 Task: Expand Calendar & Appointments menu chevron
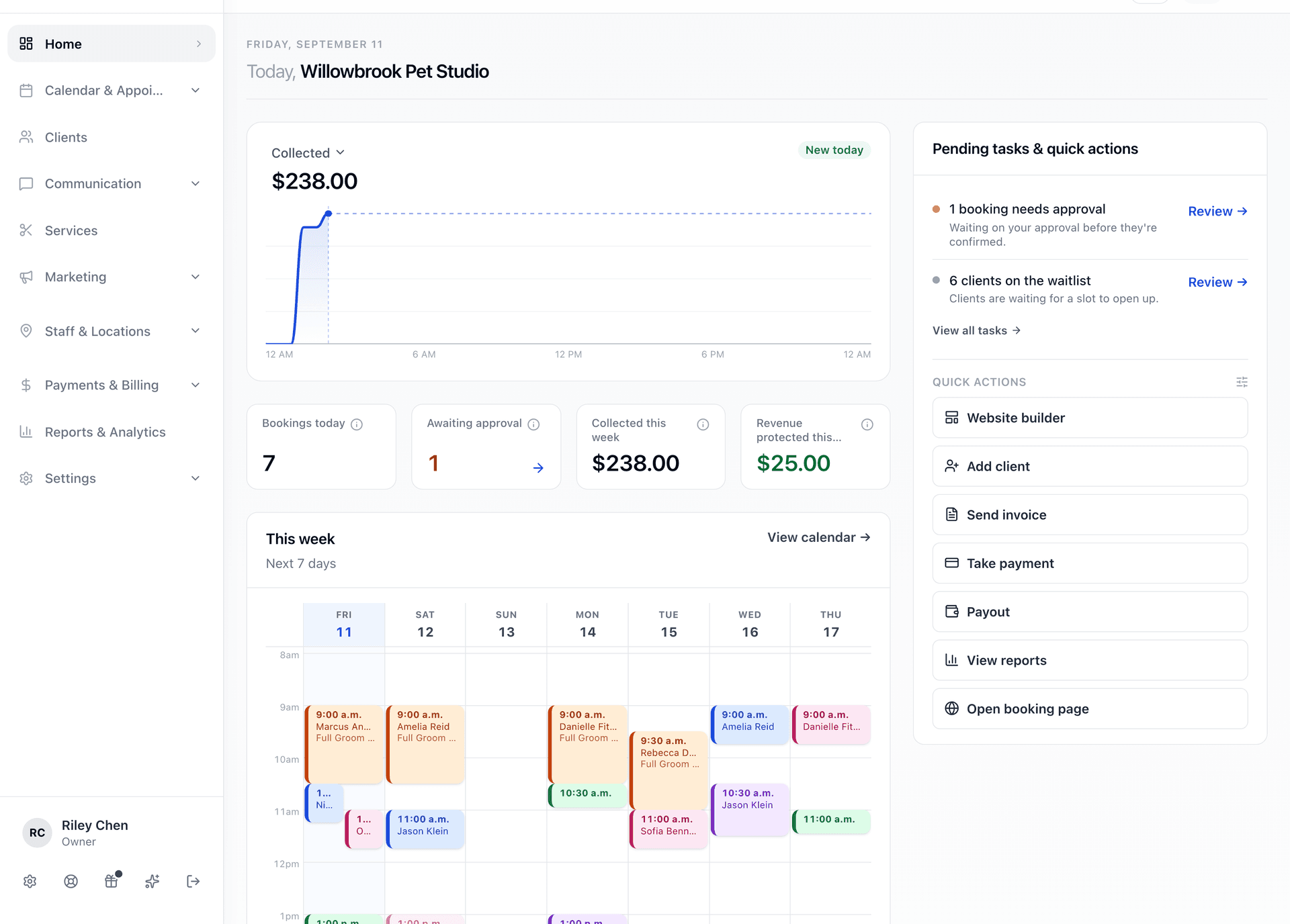(196, 91)
